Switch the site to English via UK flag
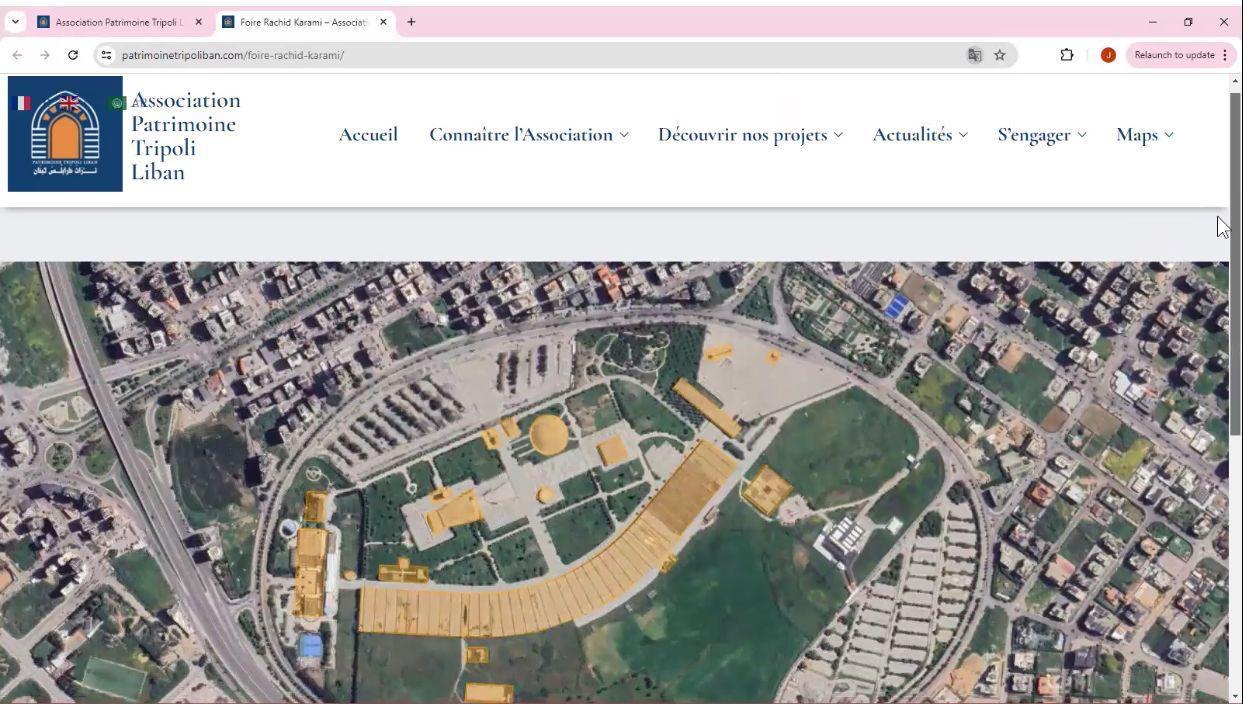1243x704 pixels. [x=69, y=102]
